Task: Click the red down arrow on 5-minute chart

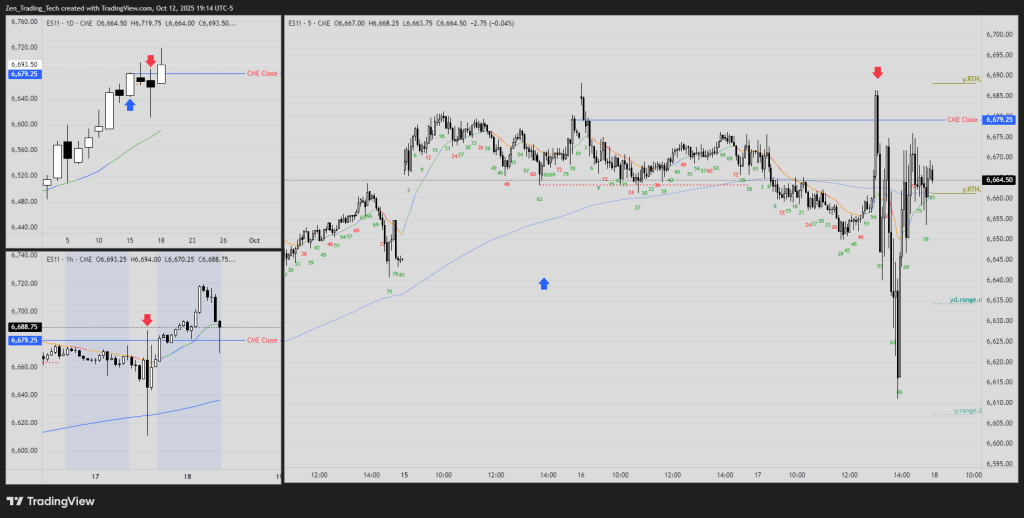Action: 877,72
